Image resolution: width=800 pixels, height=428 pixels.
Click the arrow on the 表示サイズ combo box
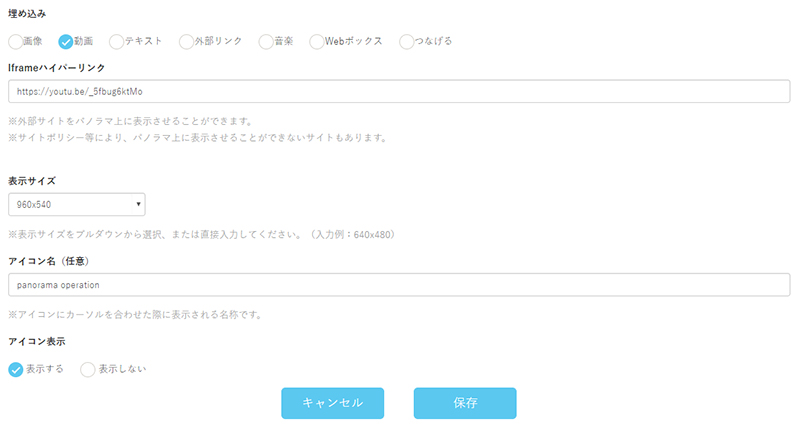[137, 205]
